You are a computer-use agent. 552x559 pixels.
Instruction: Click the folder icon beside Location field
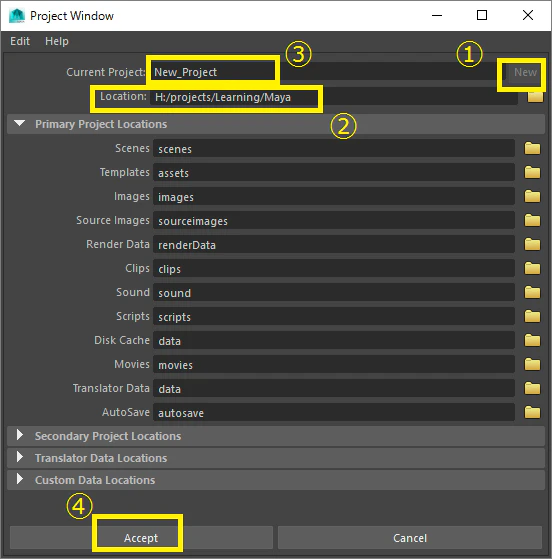click(535, 97)
